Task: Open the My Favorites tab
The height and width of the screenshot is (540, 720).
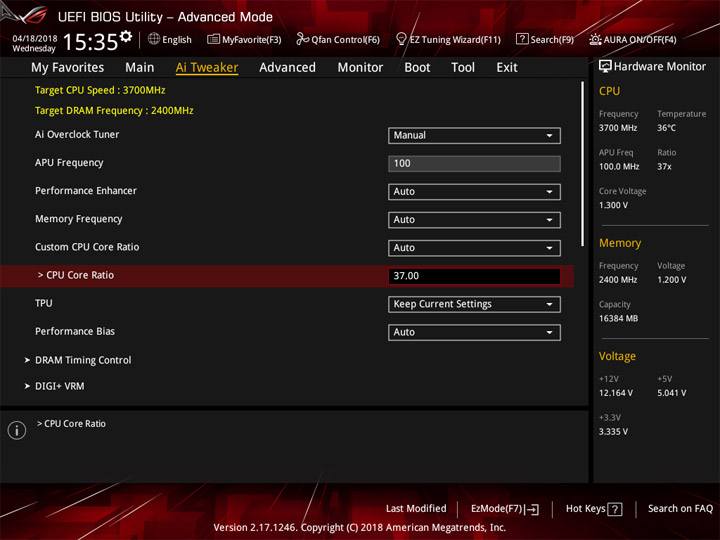Action: [x=68, y=68]
